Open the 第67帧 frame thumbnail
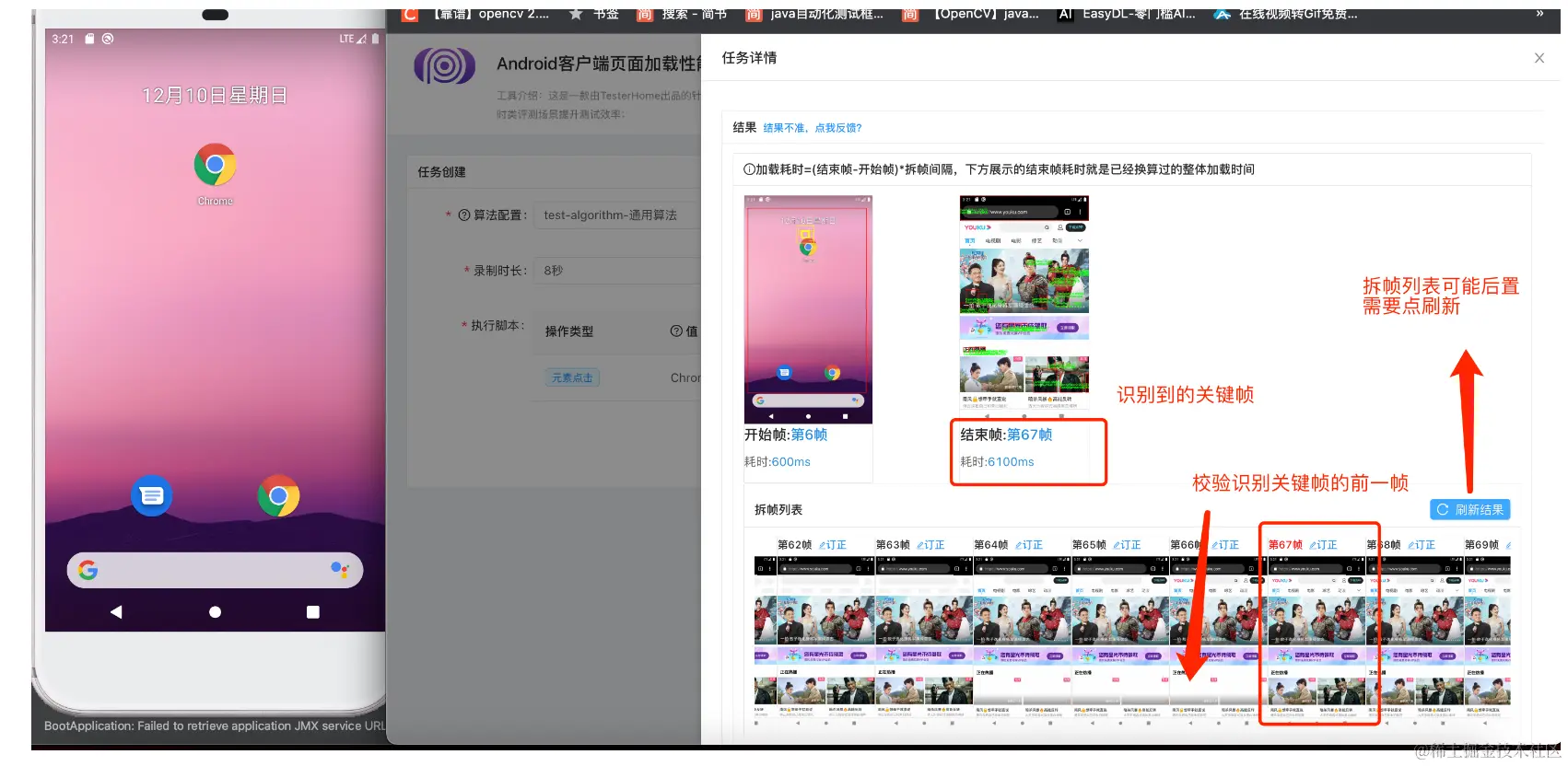This screenshot has height=766, width=1568. [x=1317, y=642]
